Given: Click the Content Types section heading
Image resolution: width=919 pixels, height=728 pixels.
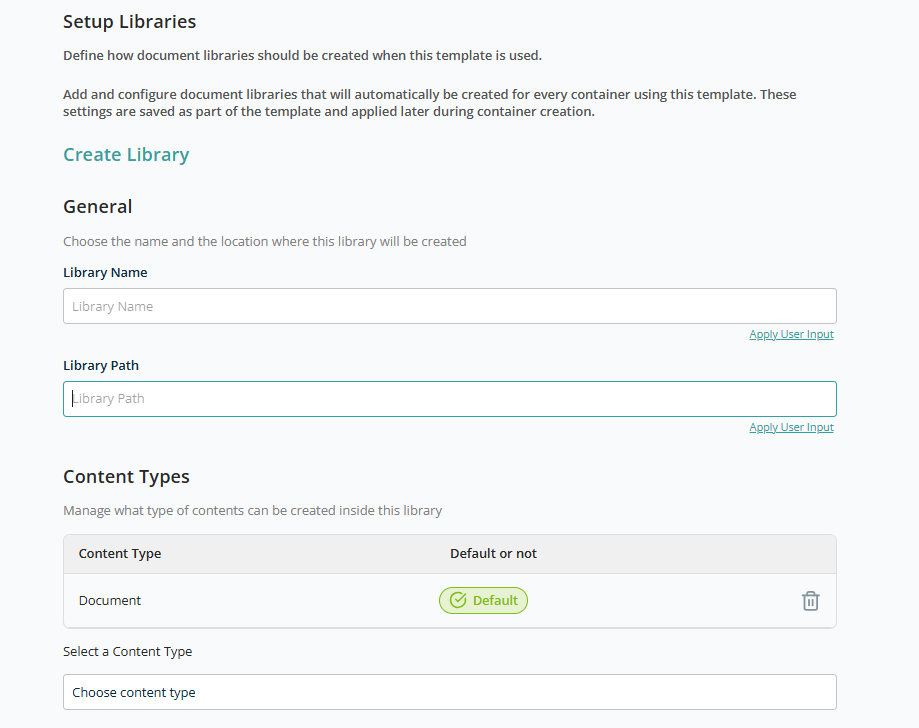Looking at the screenshot, I should pos(126,477).
